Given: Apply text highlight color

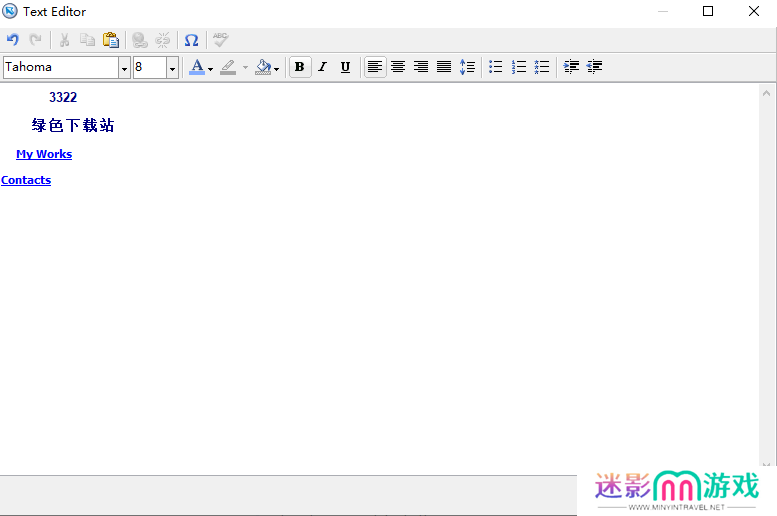Looking at the screenshot, I should [228, 66].
